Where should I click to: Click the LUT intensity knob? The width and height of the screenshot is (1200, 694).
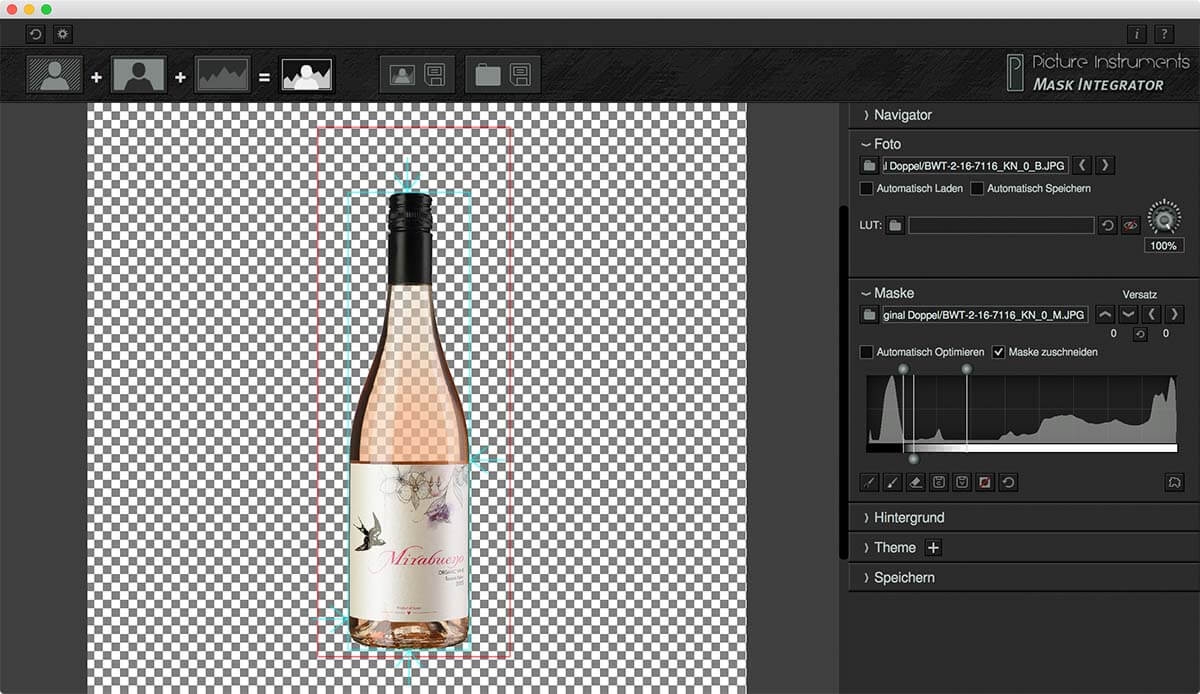[x=1164, y=217]
